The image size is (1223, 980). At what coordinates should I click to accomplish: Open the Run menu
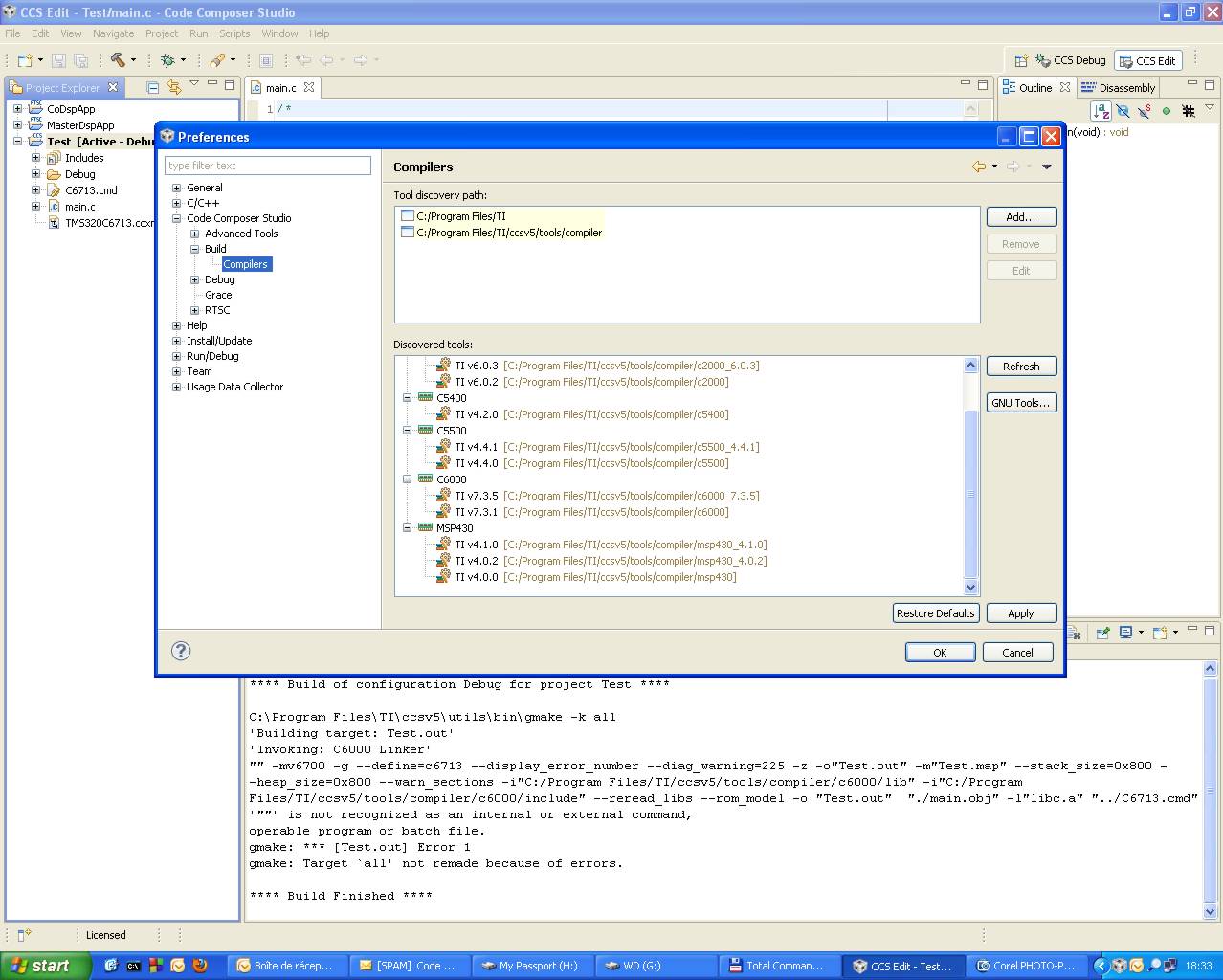199,33
